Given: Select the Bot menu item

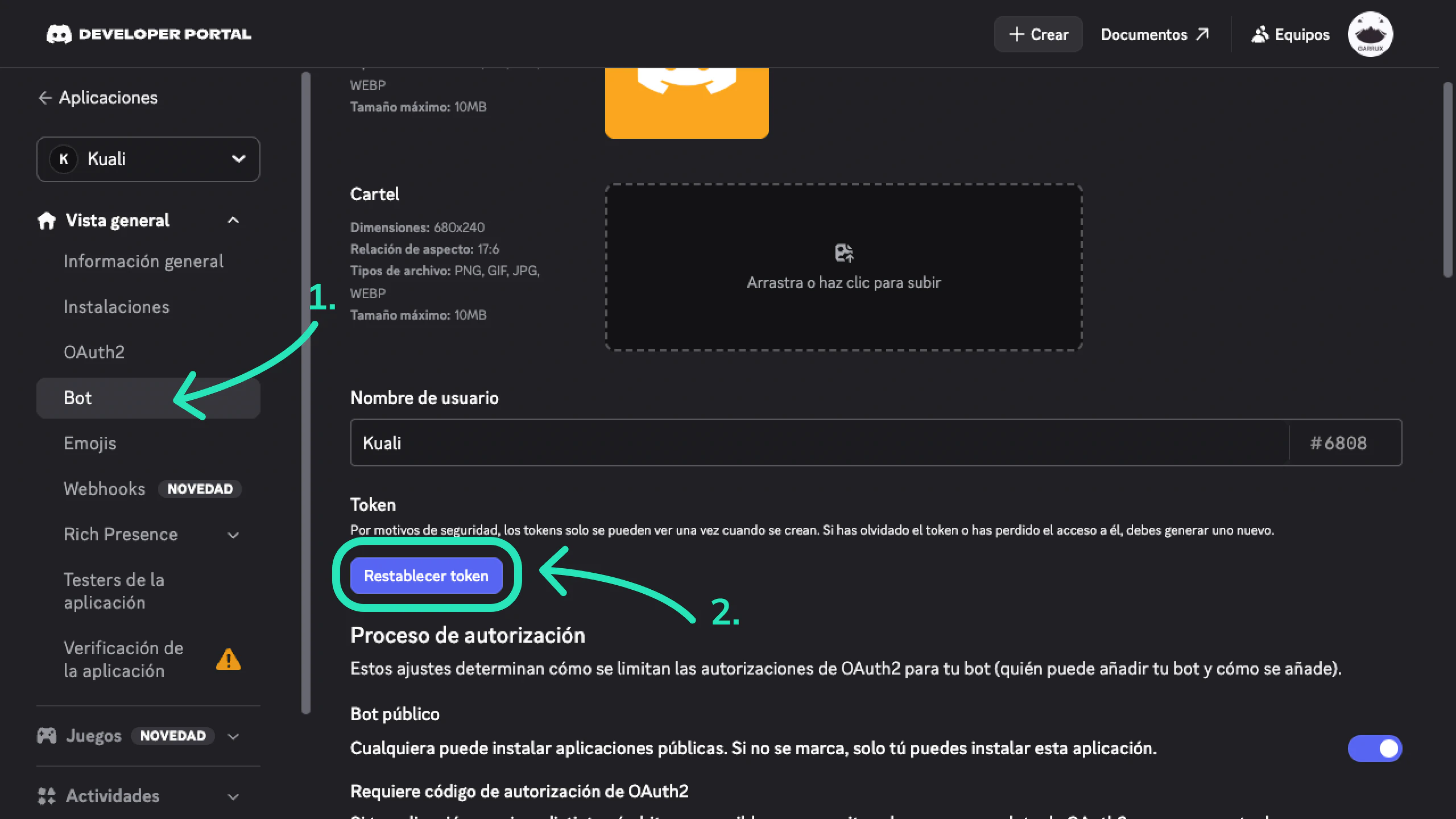Looking at the screenshot, I should click(x=148, y=398).
